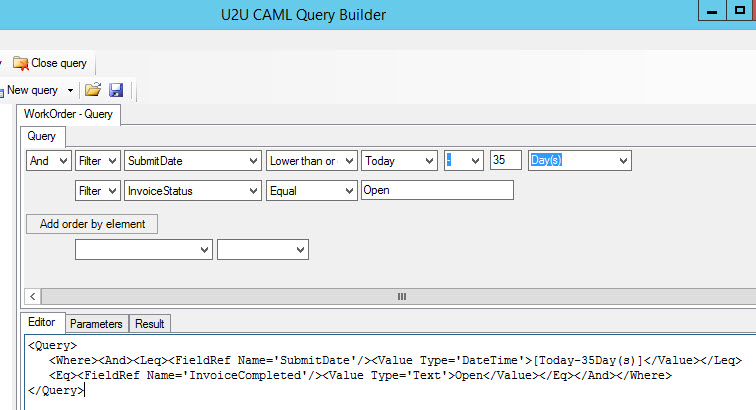Screen dimensions: 756x410
Task: Open the Today value dropdown
Action: [x=399, y=161]
